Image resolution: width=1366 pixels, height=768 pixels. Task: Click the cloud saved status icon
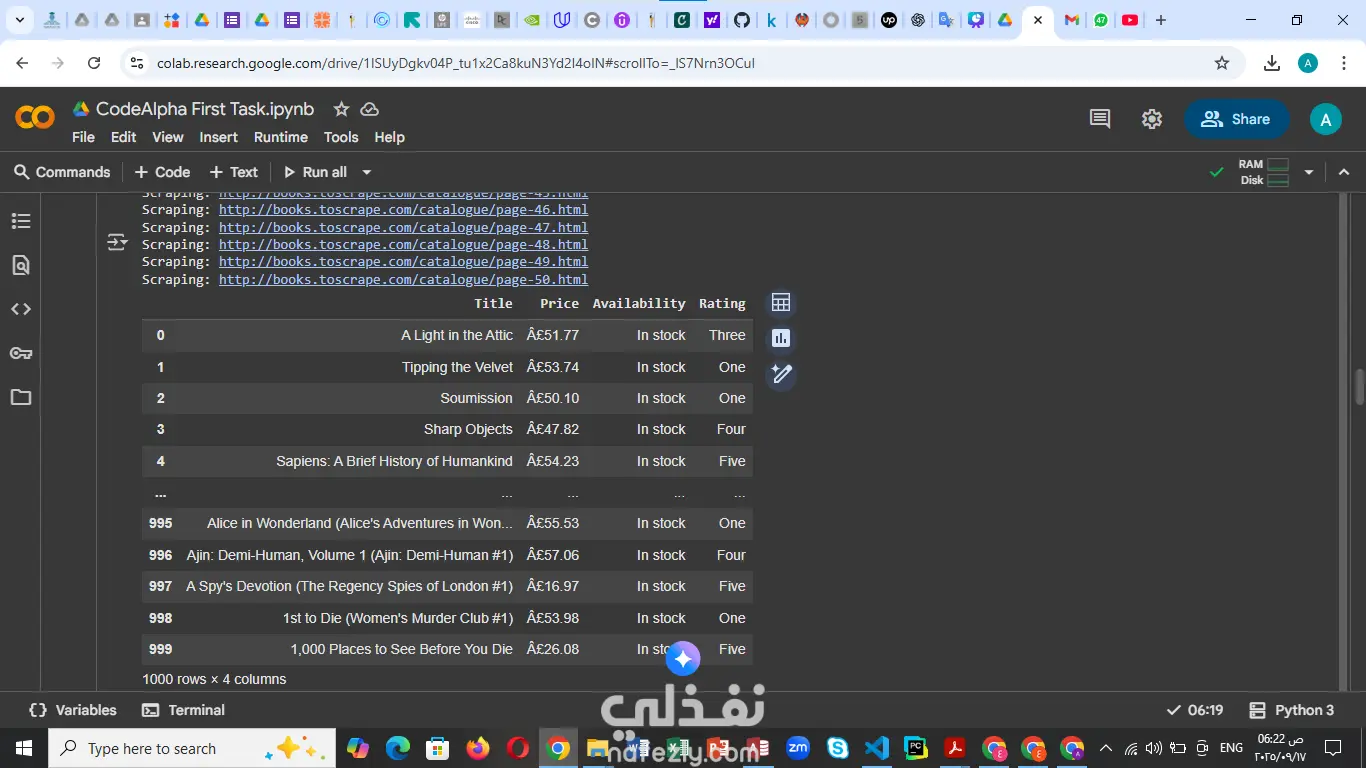pyautogui.click(x=369, y=109)
